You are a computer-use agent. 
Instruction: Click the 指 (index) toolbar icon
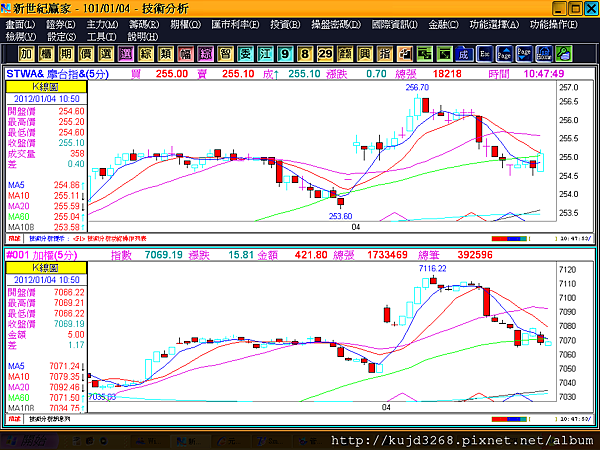coord(385,54)
